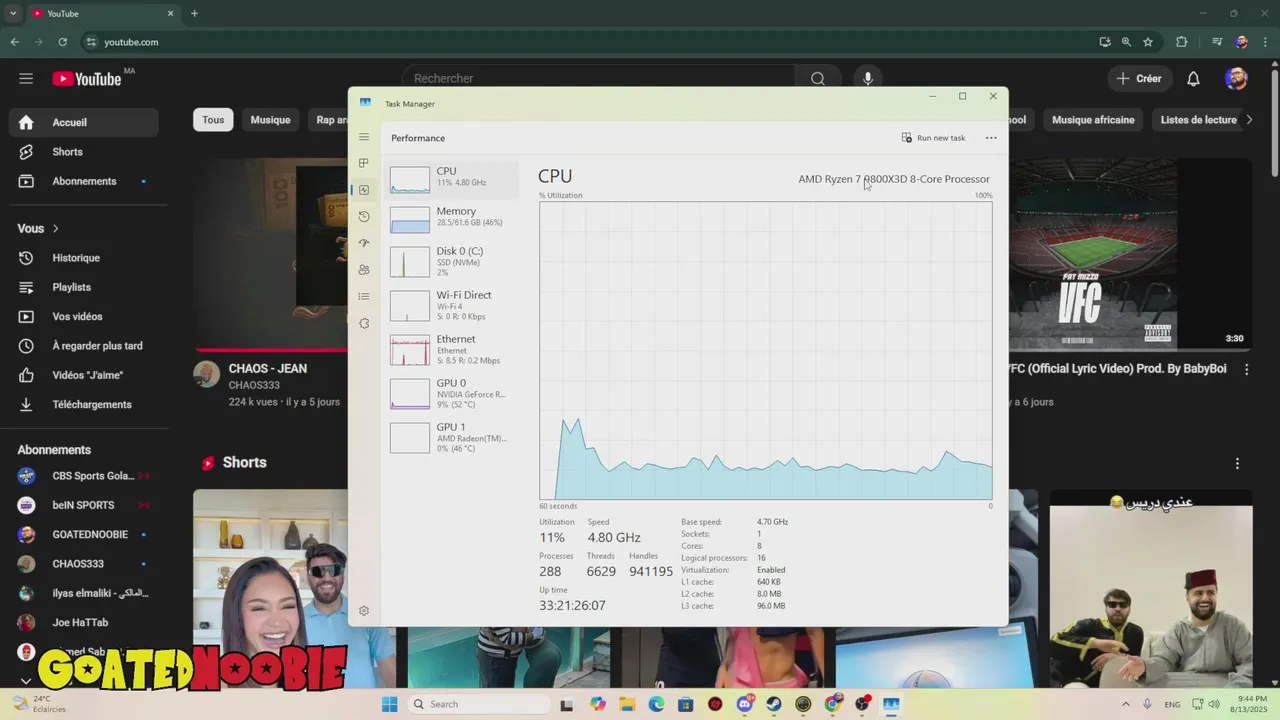Open App history page in Task Manager

[x=364, y=216]
